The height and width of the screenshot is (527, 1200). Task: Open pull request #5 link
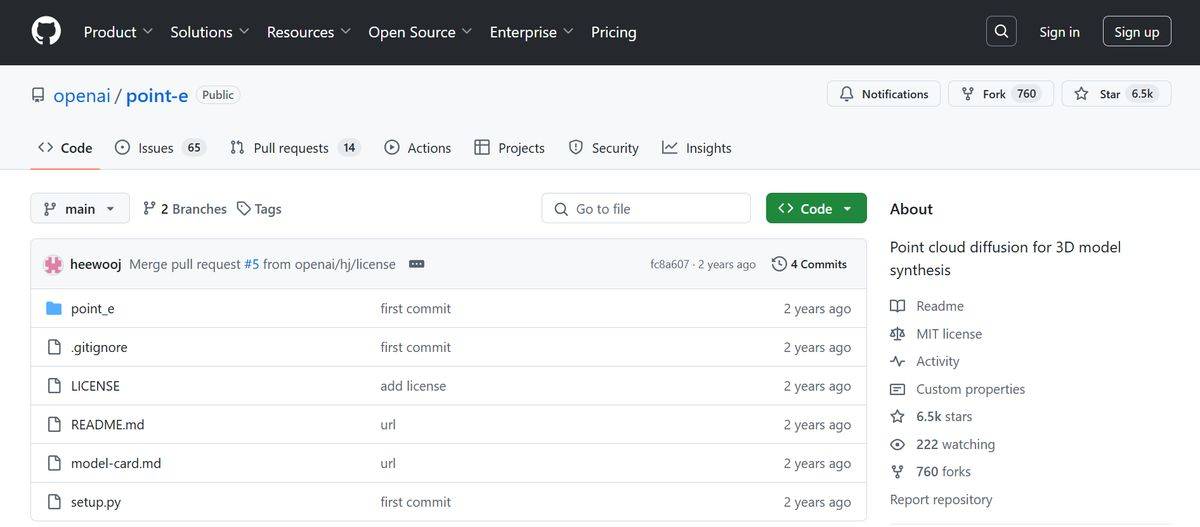252,264
